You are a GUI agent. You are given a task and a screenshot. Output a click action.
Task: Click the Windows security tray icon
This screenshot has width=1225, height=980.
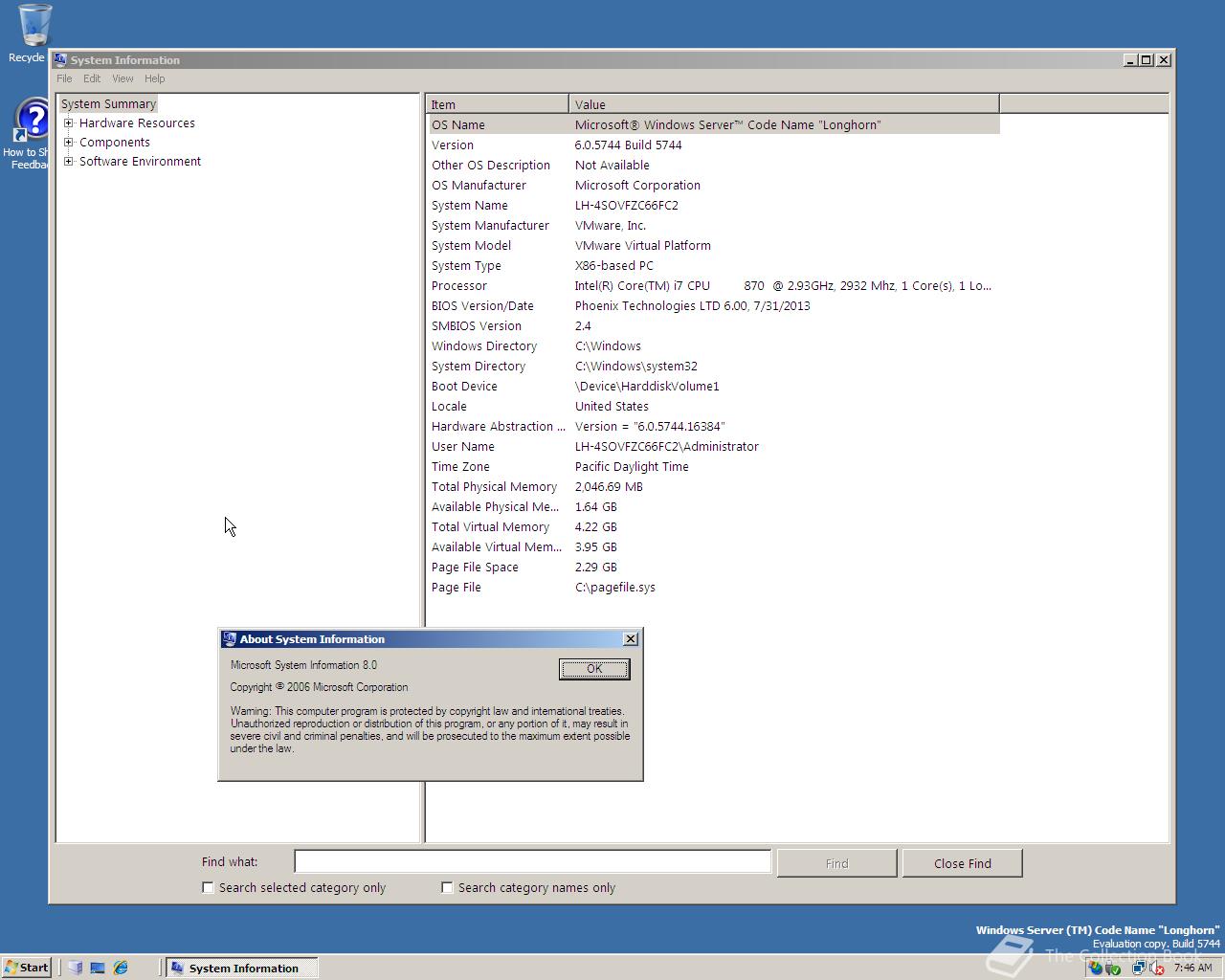(1095, 968)
